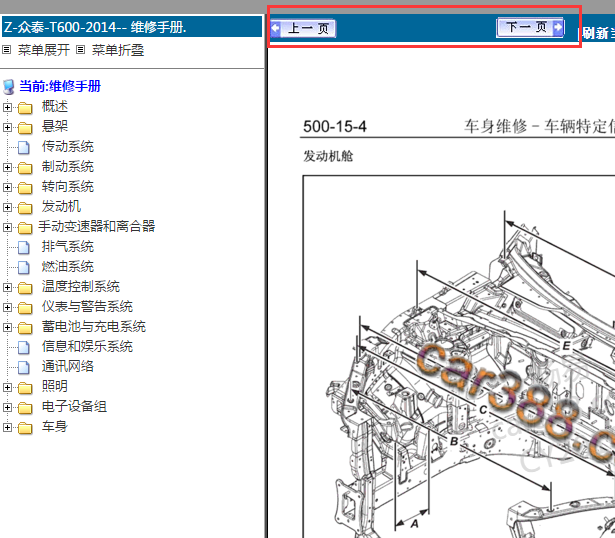Image resolution: width=615 pixels, height=538 pixels.
Task: Open the 燃油系统 page
Action: [x=68, y=266]
